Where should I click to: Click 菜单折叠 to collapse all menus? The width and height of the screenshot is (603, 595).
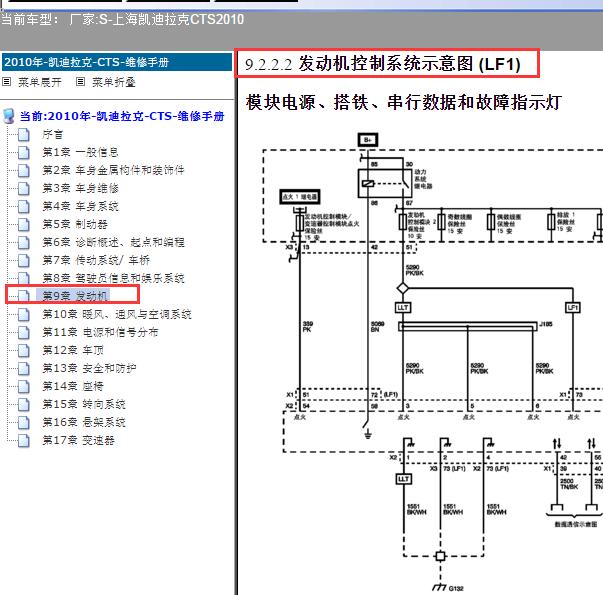(114, 82)
